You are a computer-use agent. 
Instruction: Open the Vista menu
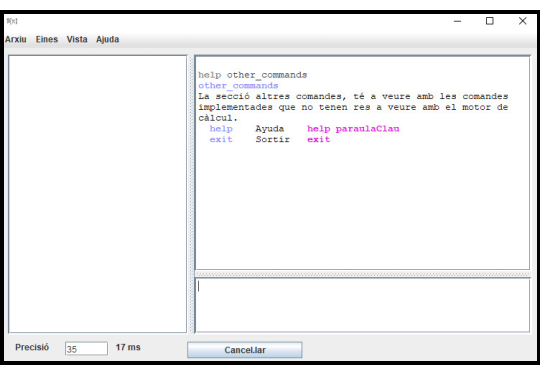click(77, 39)
